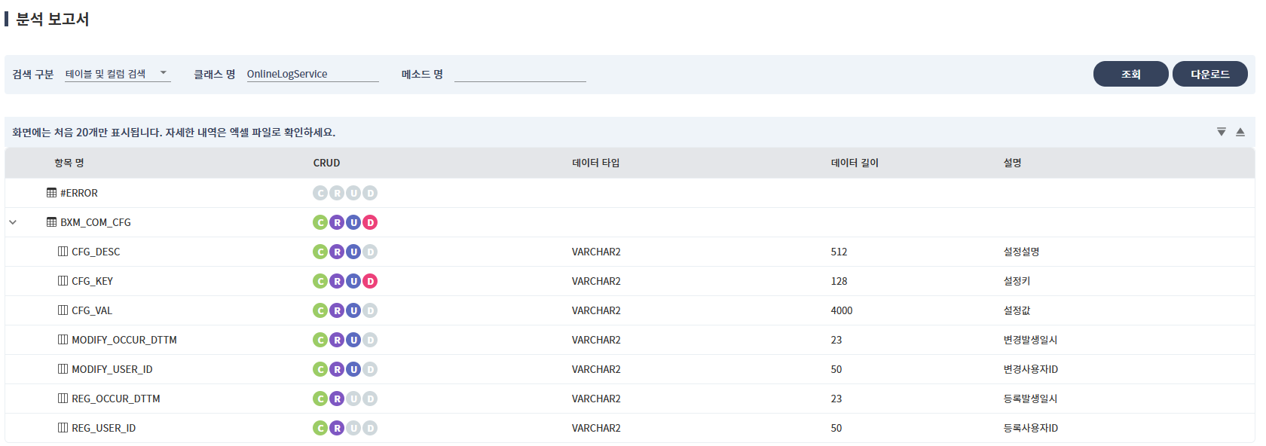Screen dimensions: 1266x446
Task: Select the MODIFY_OCCUR_DTTM tree row
Action: [x=124, y=340]
